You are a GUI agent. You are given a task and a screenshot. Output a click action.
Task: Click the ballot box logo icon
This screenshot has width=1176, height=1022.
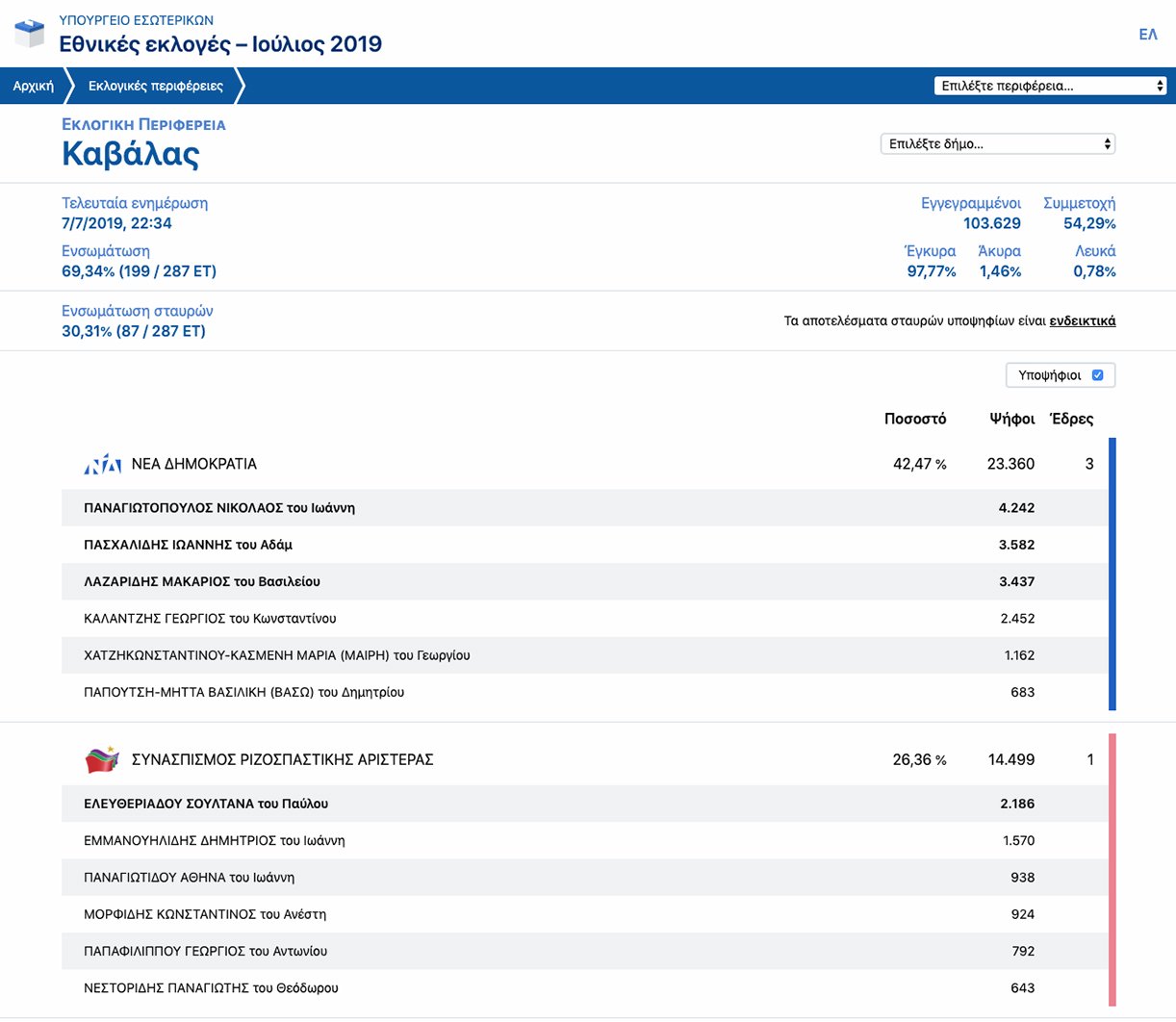[x=30, y=33]
